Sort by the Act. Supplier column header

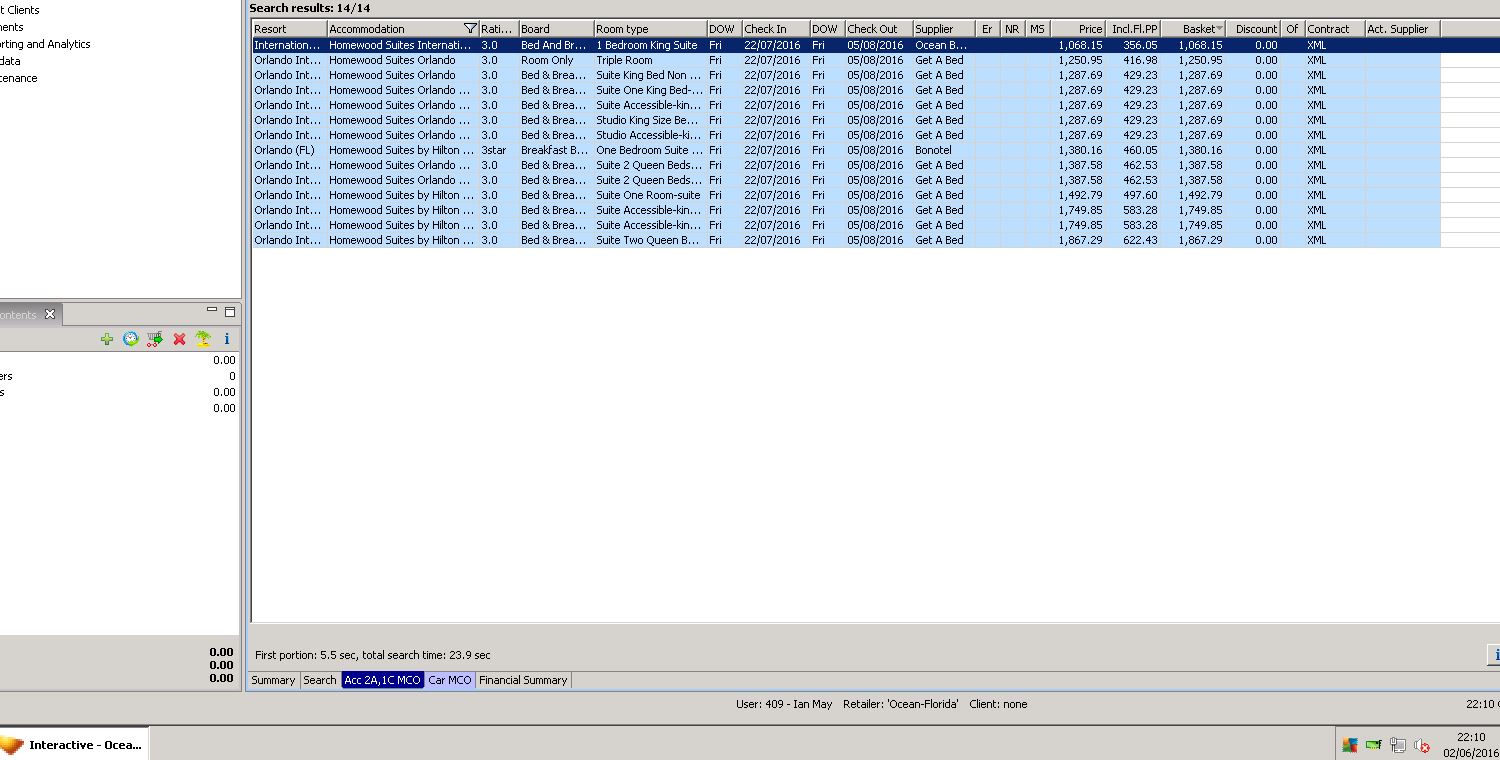tap(1402, 29)
